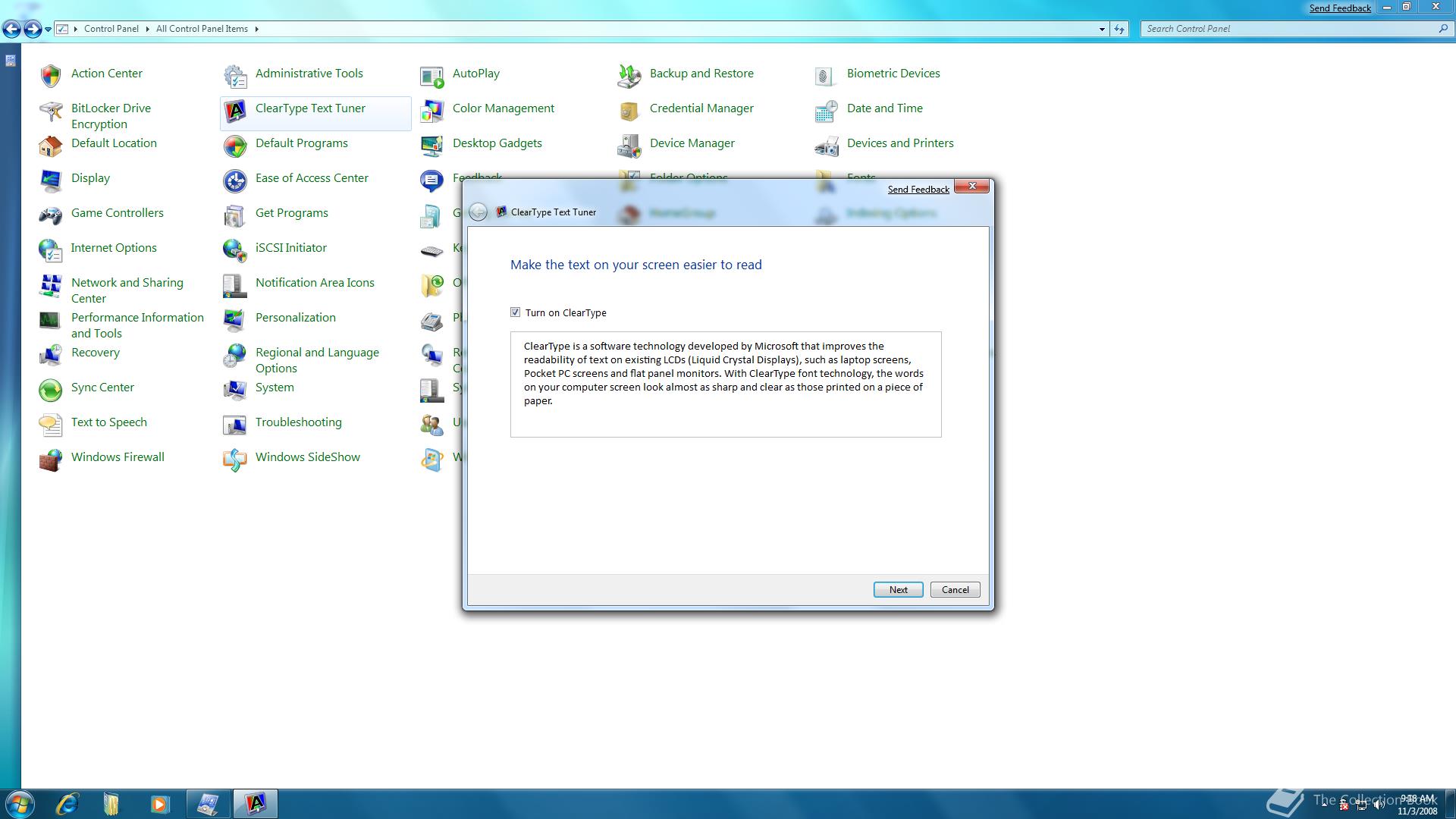
Task: Refresh the Control Panel address bar
Action: 1119,29
